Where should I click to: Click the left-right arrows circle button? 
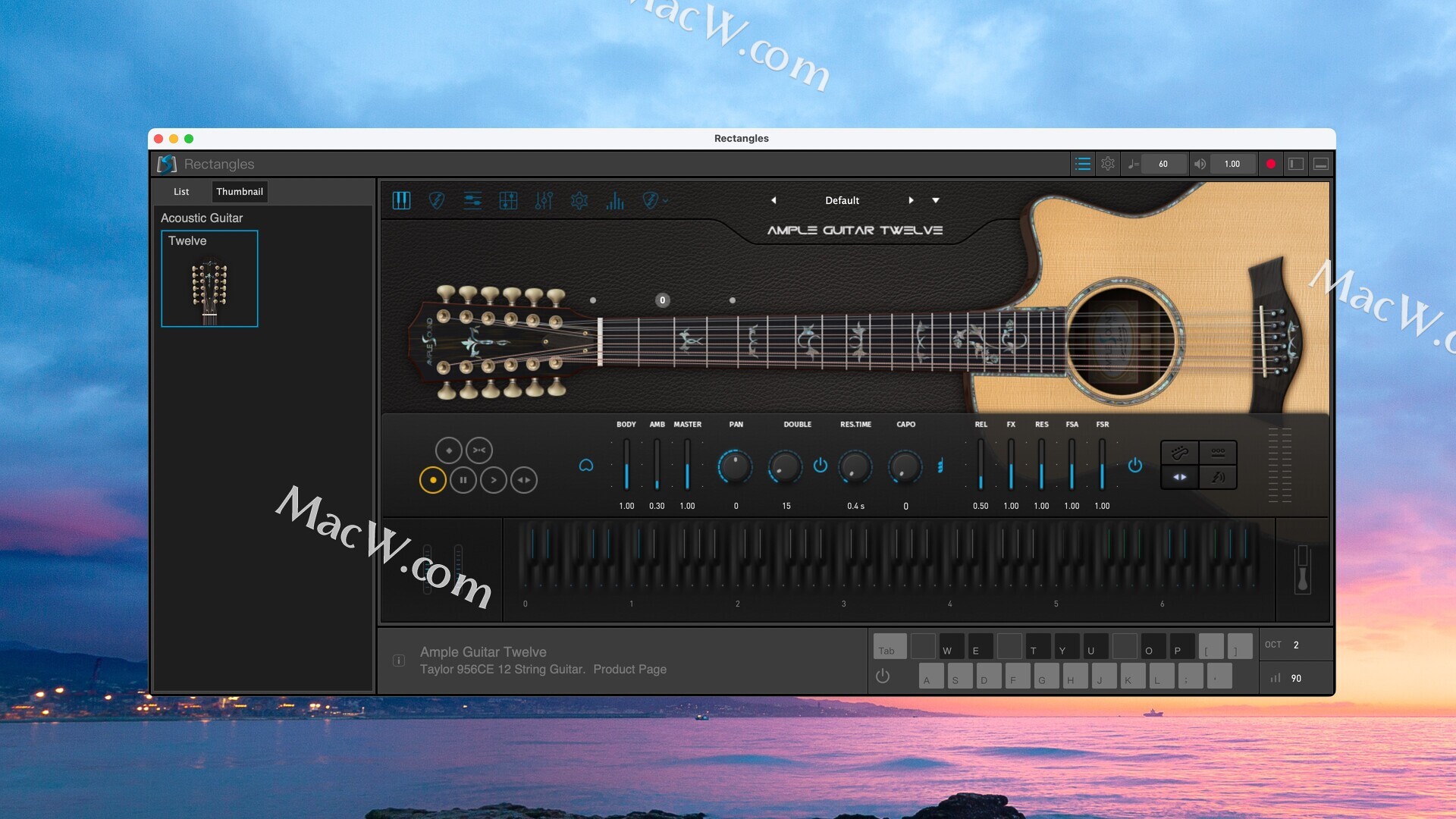click(x=524, y=480)
